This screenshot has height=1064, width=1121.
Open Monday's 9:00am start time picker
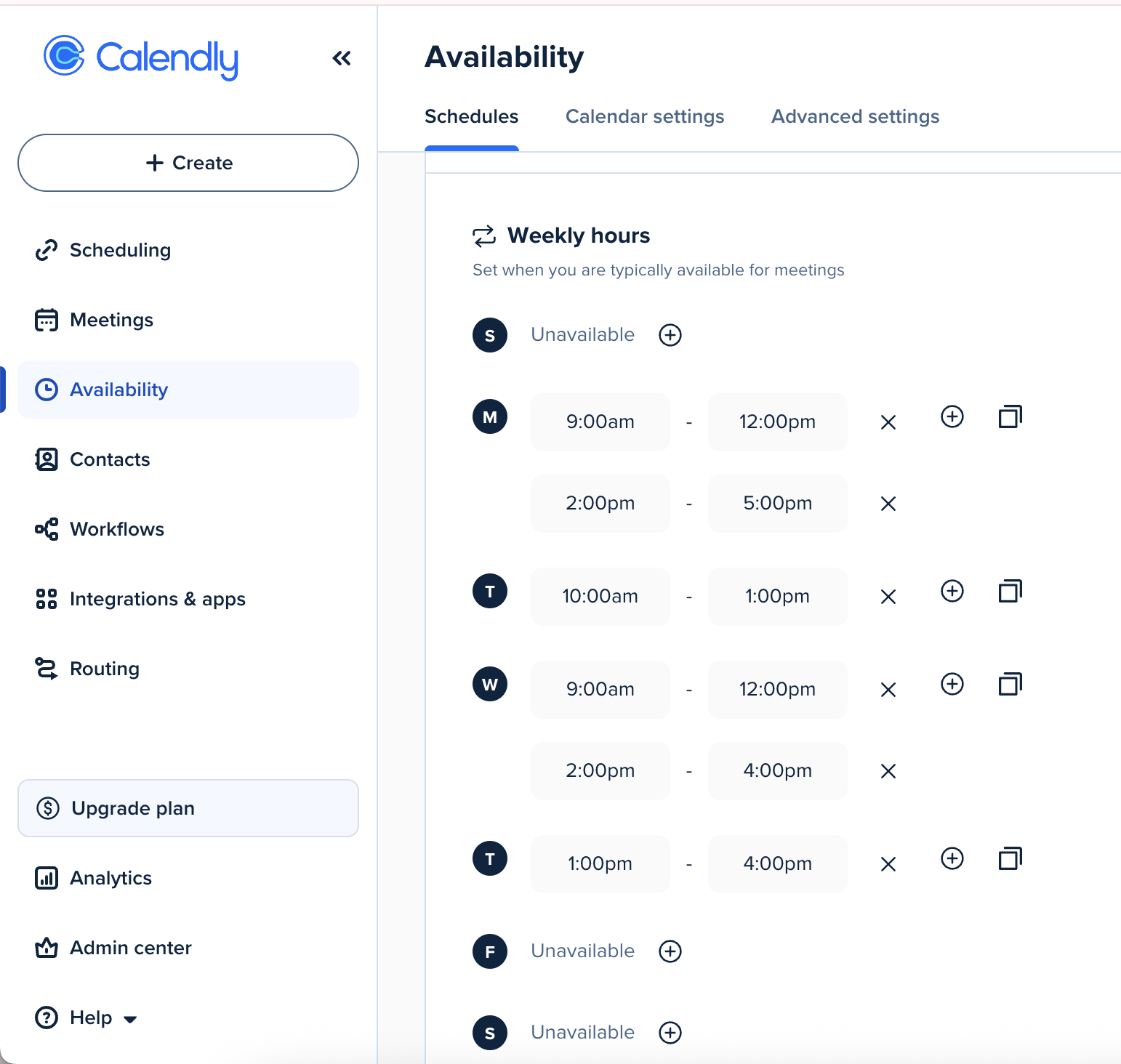tap(600, 422)
